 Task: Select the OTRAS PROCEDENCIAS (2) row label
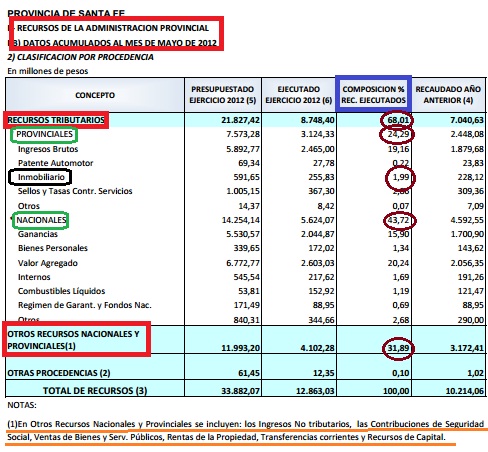59,373
